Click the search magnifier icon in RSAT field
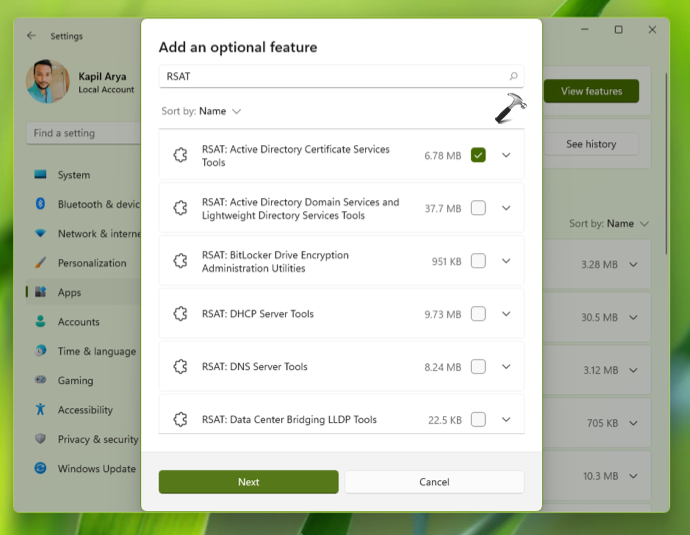This screenshot has height=535, width=690. coord(514,76)
